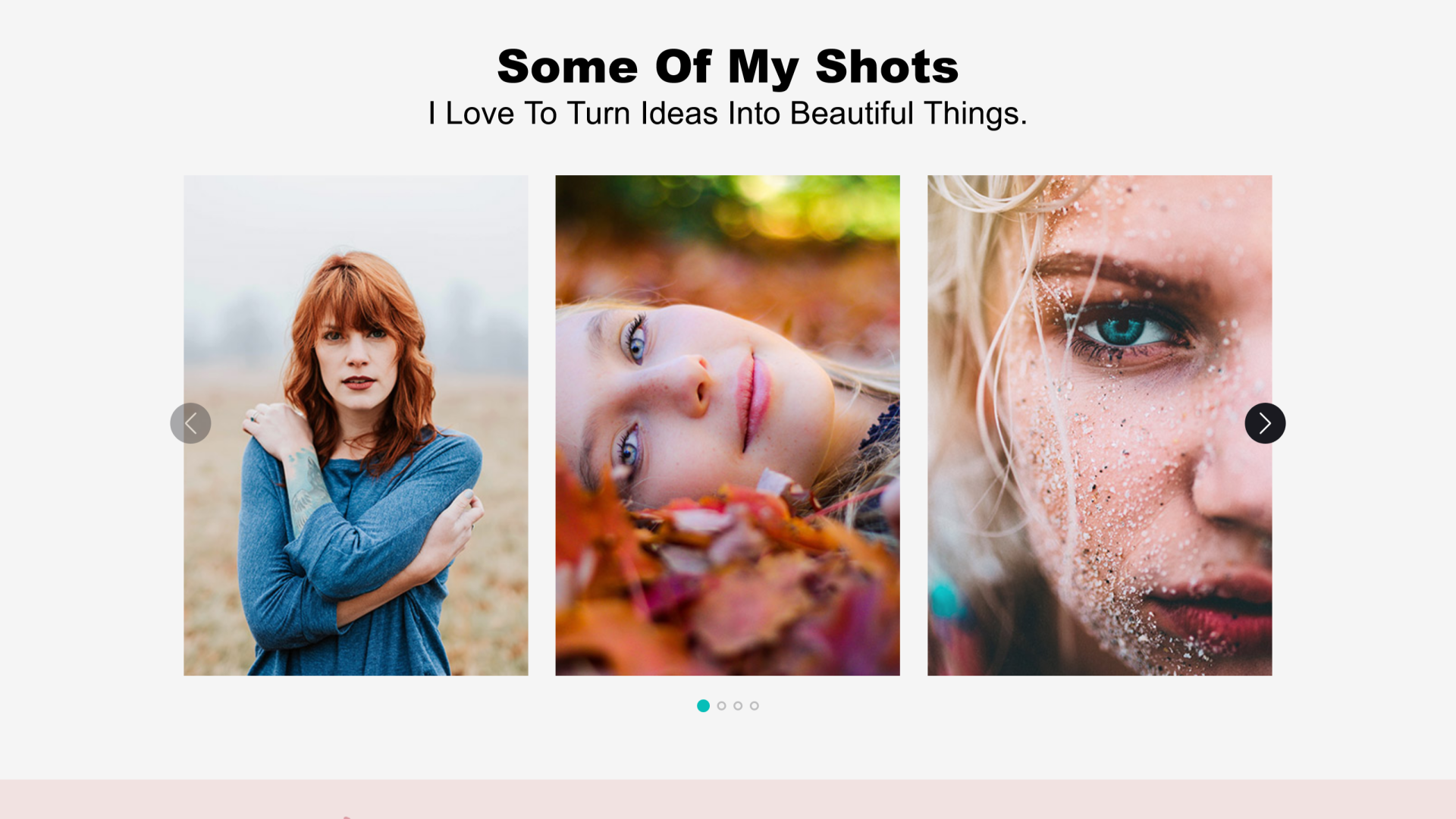
Task: Click the pink section at the page bottom
Action: [x=728, y=799]
